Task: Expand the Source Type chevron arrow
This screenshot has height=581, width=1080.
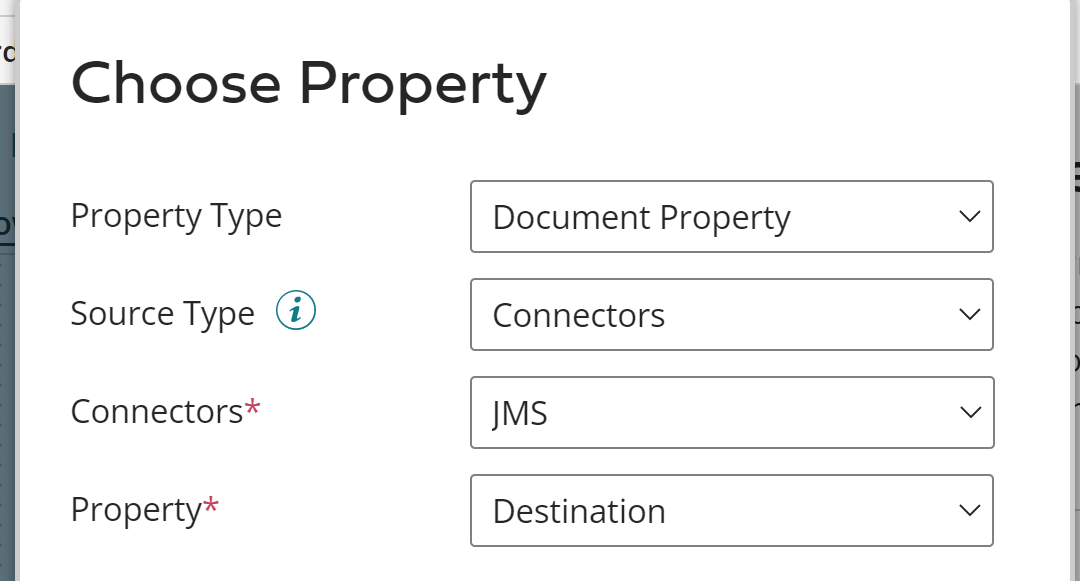Action: 968,314
